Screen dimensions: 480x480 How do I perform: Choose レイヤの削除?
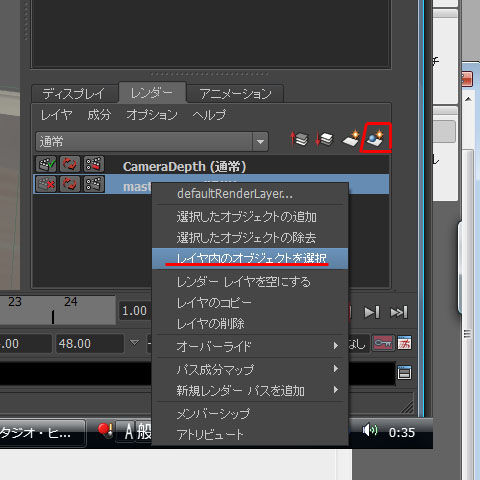coord(250,323)
